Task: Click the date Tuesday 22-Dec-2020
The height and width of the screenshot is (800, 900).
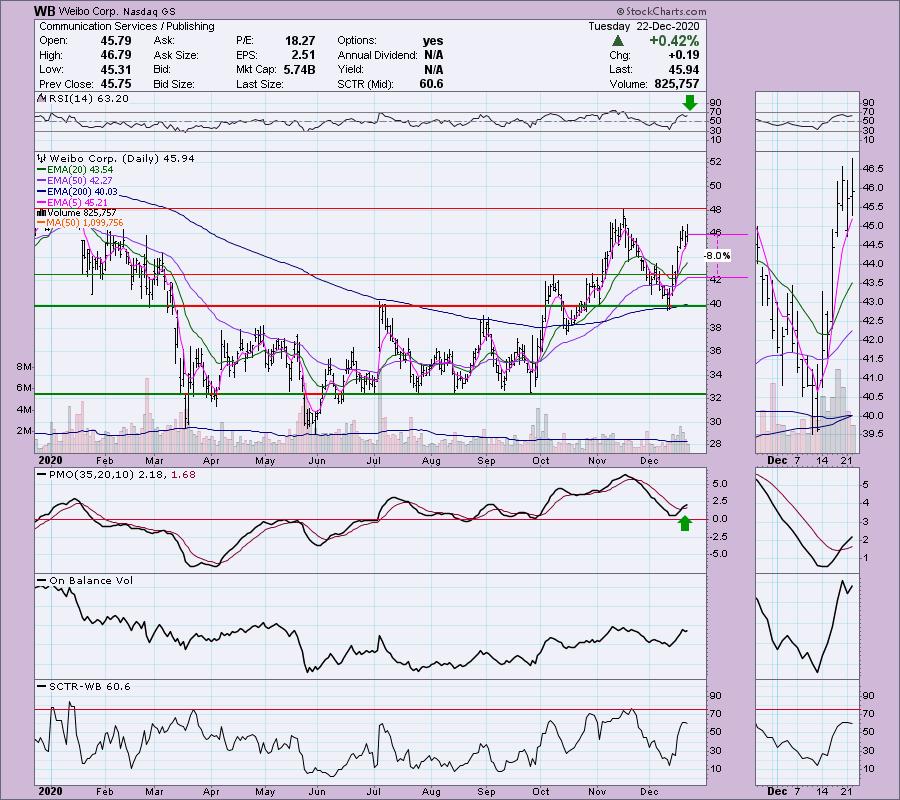Action: [x=643, y=26]
